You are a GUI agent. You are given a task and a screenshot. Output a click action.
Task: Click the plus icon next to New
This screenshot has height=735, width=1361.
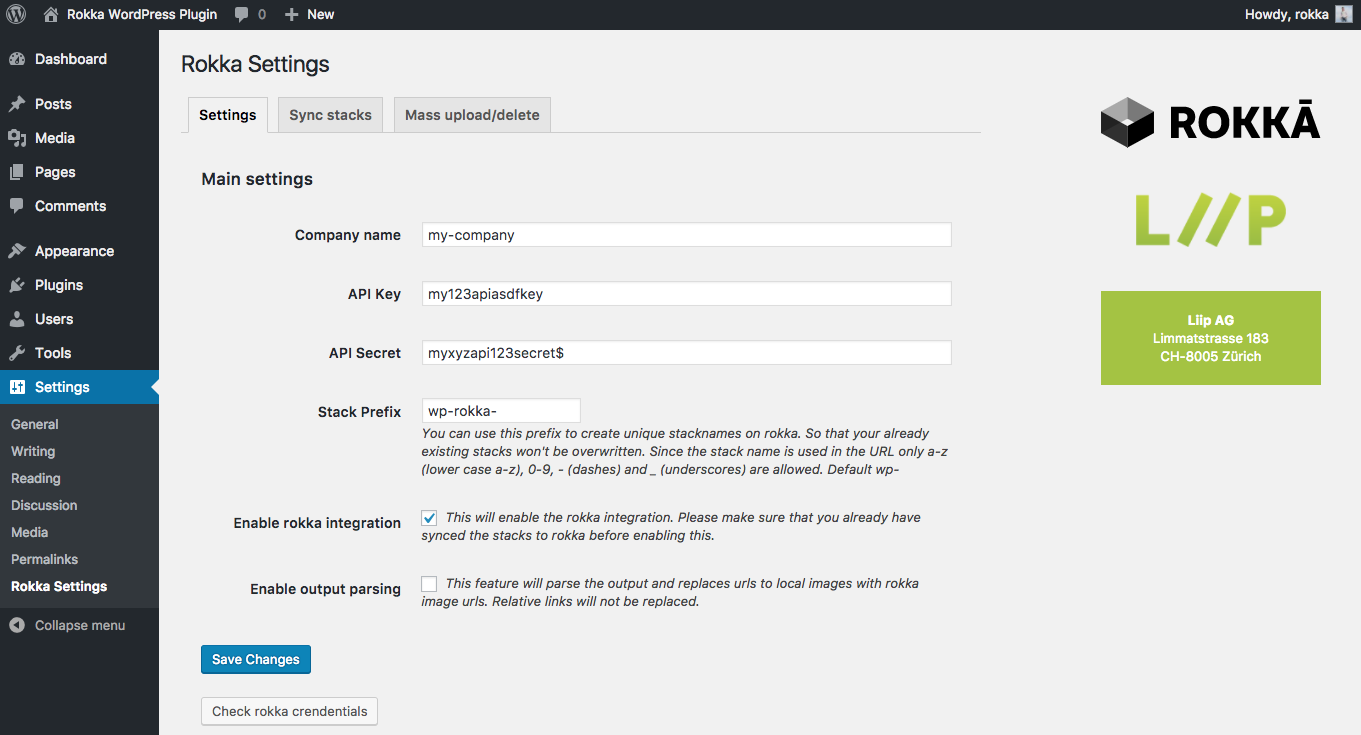tap(292, 14)
